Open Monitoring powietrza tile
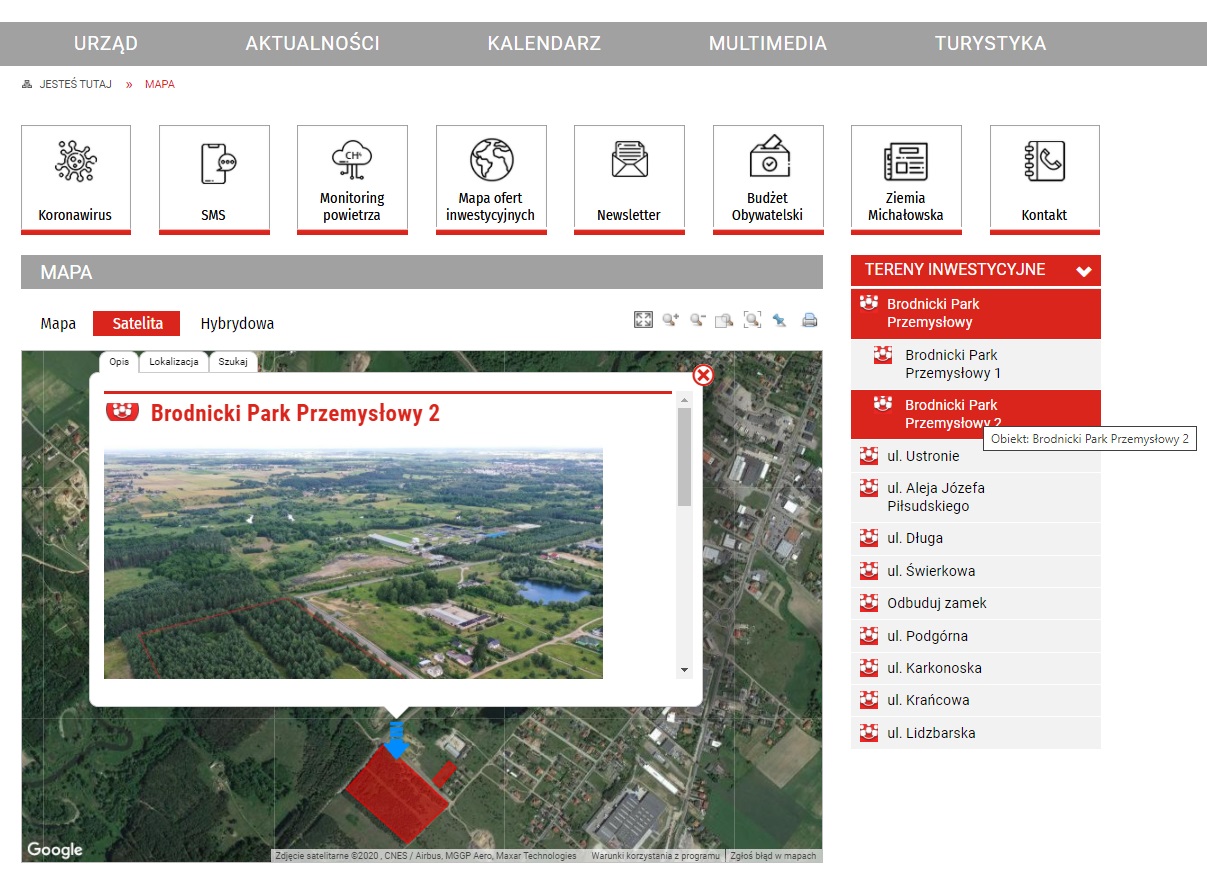The image size is (1207, 889). pos(352,180)
